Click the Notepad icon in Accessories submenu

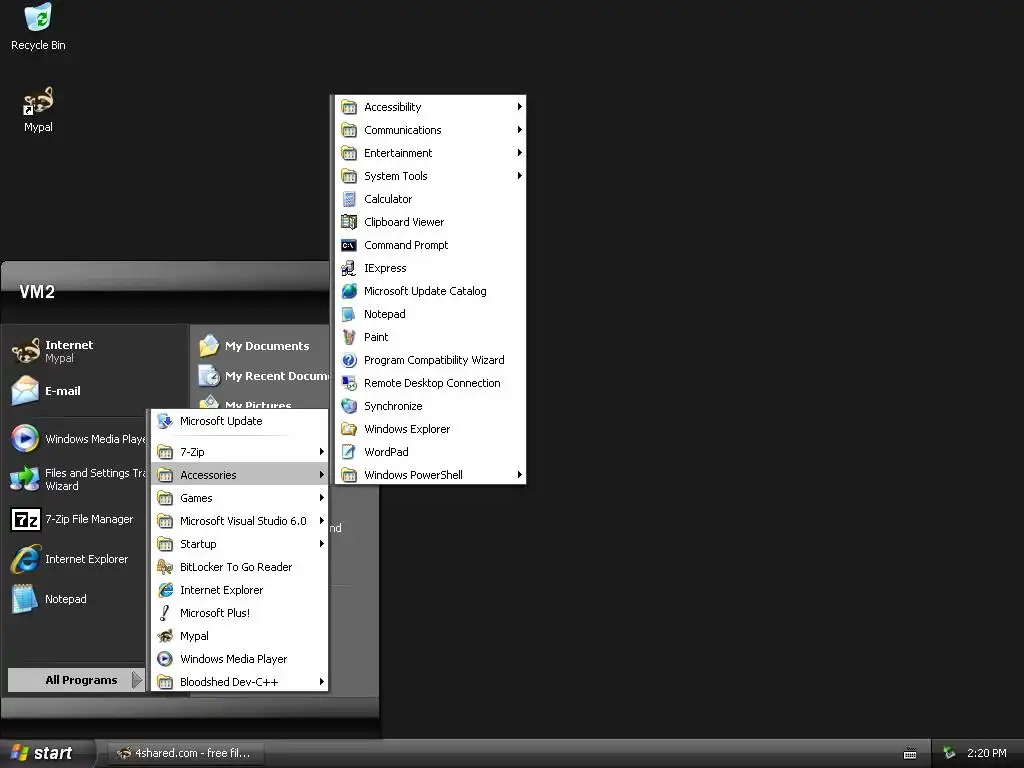pos(349,314)
